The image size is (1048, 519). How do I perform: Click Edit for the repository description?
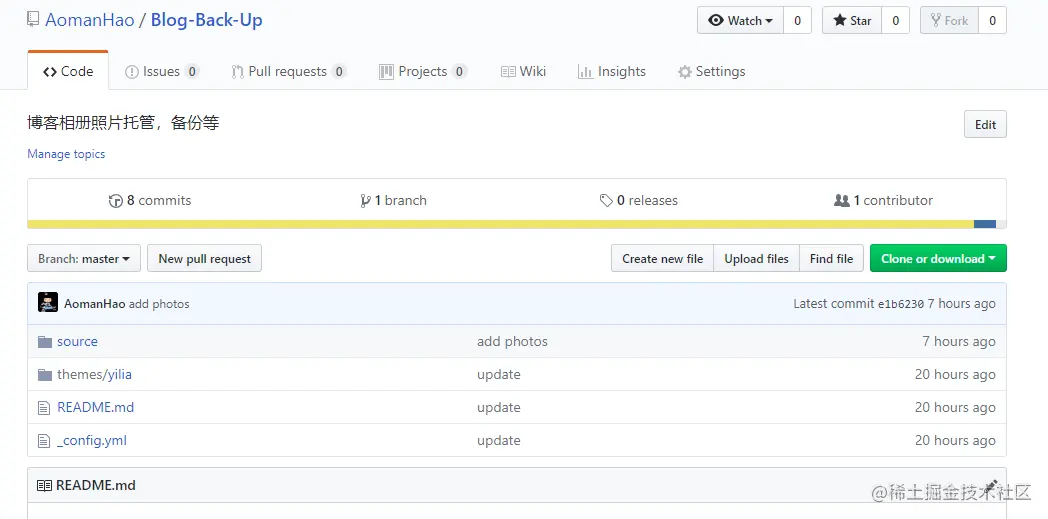985,124
